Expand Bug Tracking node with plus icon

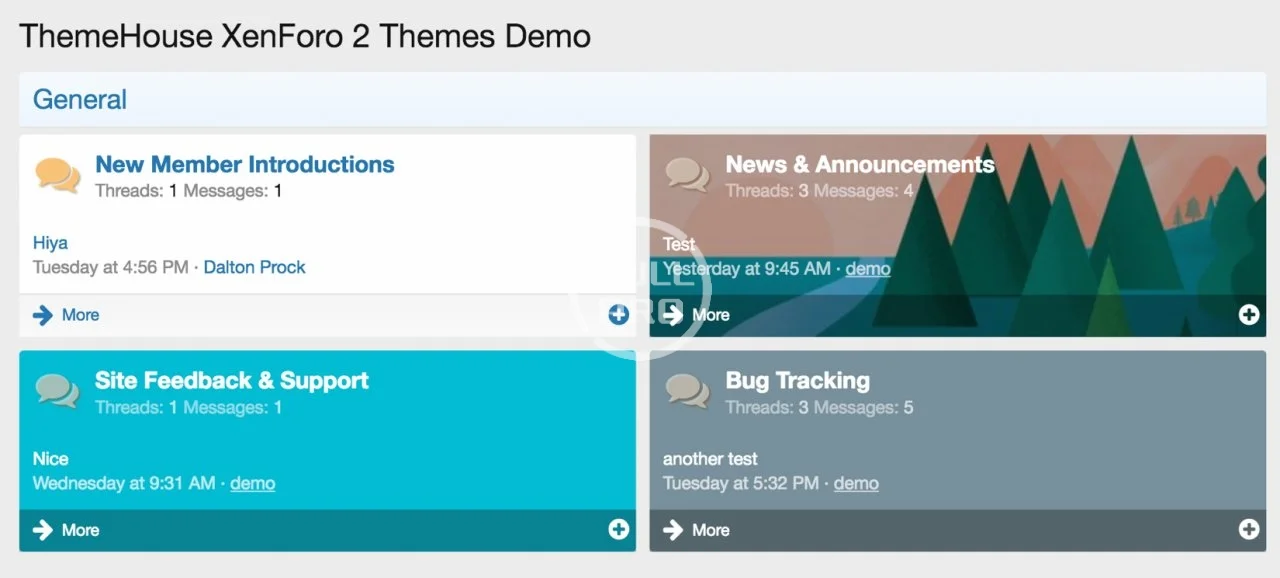[1249, 530]
